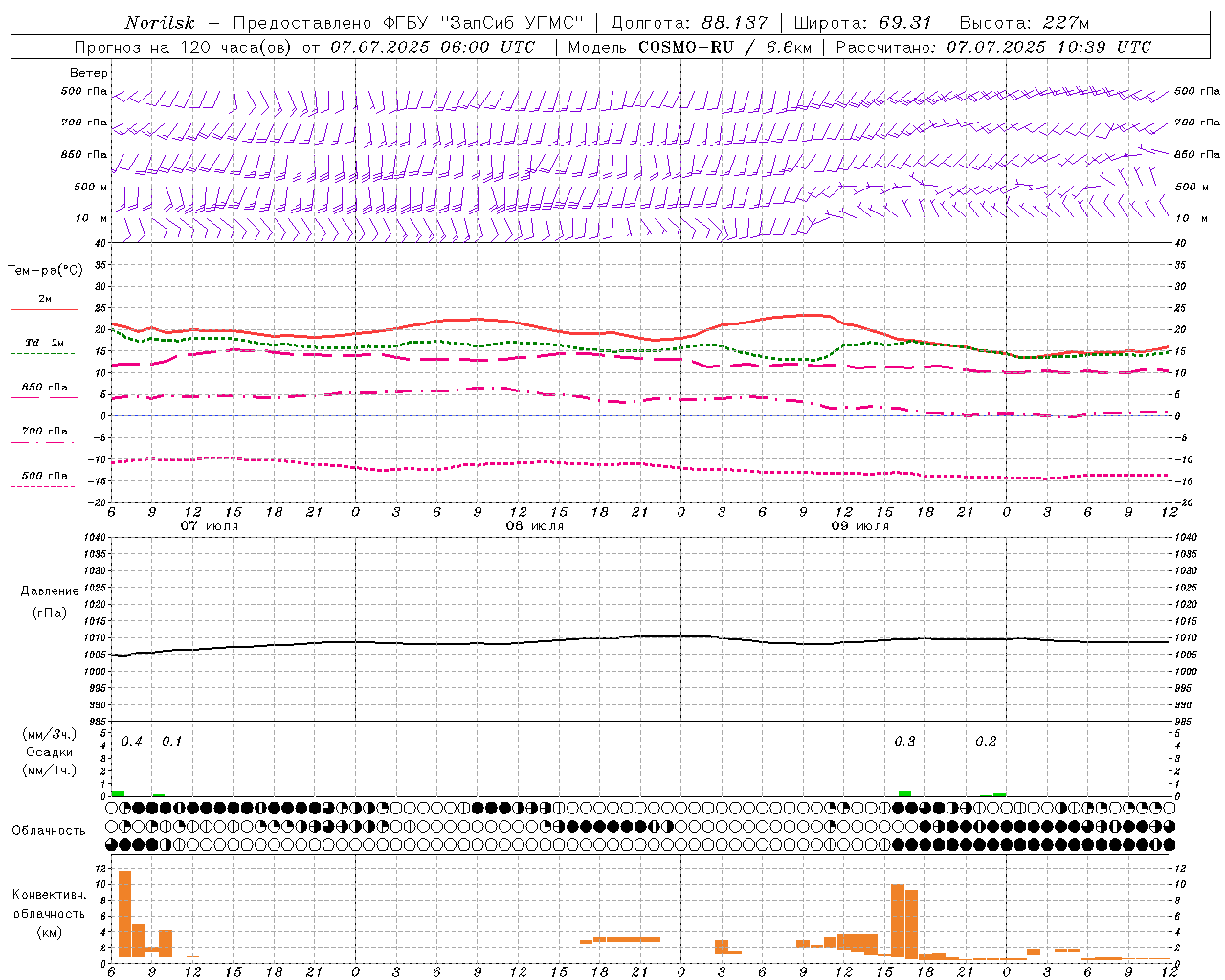Viewport: 1225px width, 980px height.
Task: Click the 'Ветер' wind panel label
Action: tap(88, 73)
